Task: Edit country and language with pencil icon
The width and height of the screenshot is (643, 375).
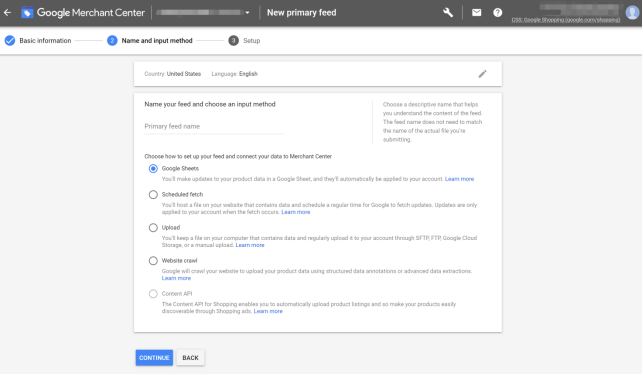Action: pos(483,74)
